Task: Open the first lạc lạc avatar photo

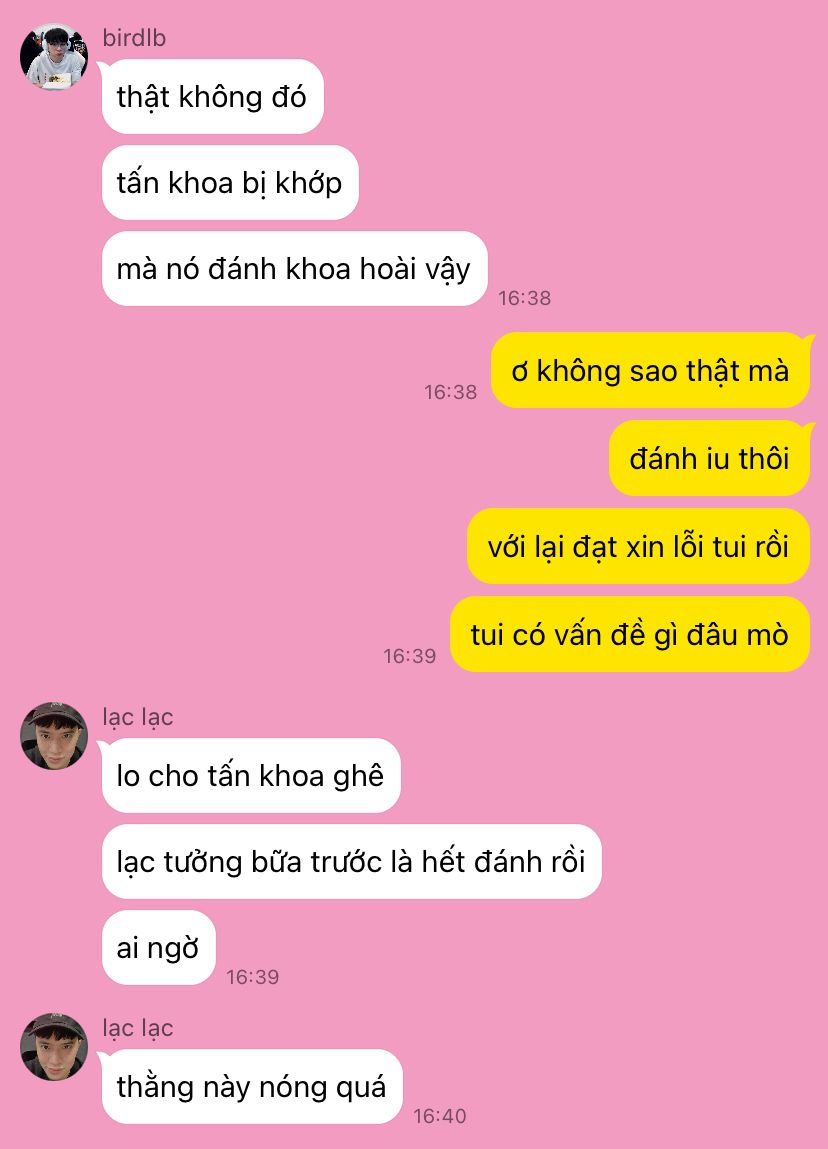Action: pyautogui.click(x=53, y=736)
